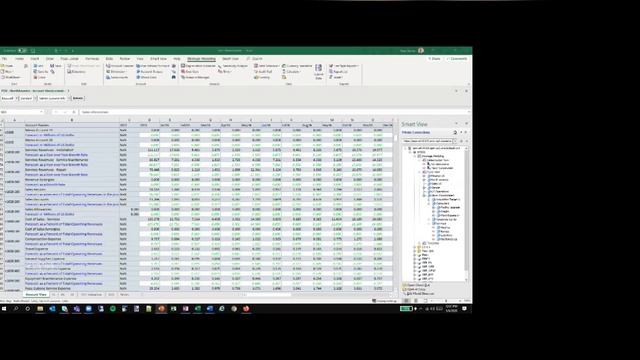Open the Funding ribbon command
Image resolution: width=640 pixels, height=360 pixels.
pyautogui.click(x=262, y=77)
